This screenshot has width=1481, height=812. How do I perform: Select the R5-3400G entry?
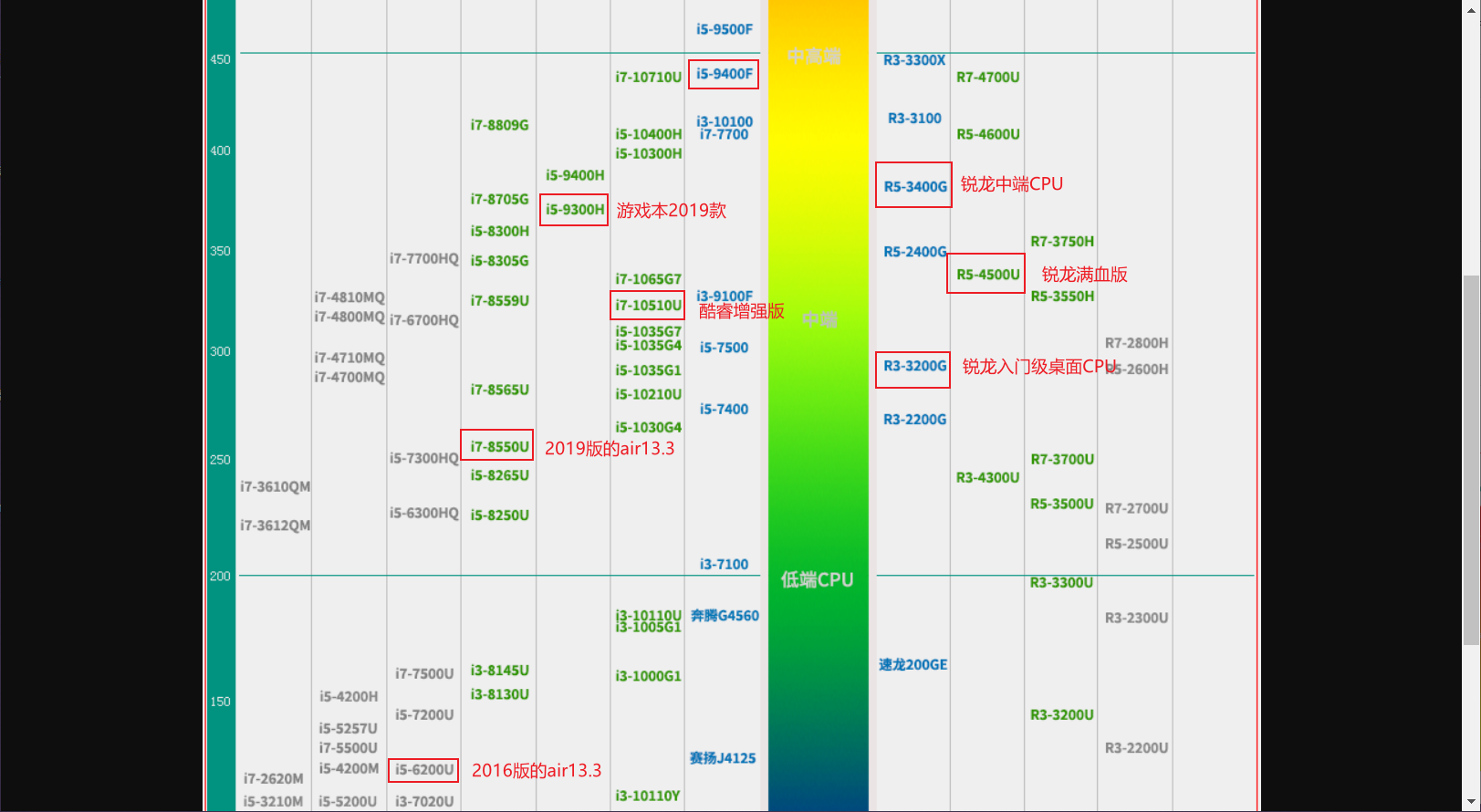point(915,187)
